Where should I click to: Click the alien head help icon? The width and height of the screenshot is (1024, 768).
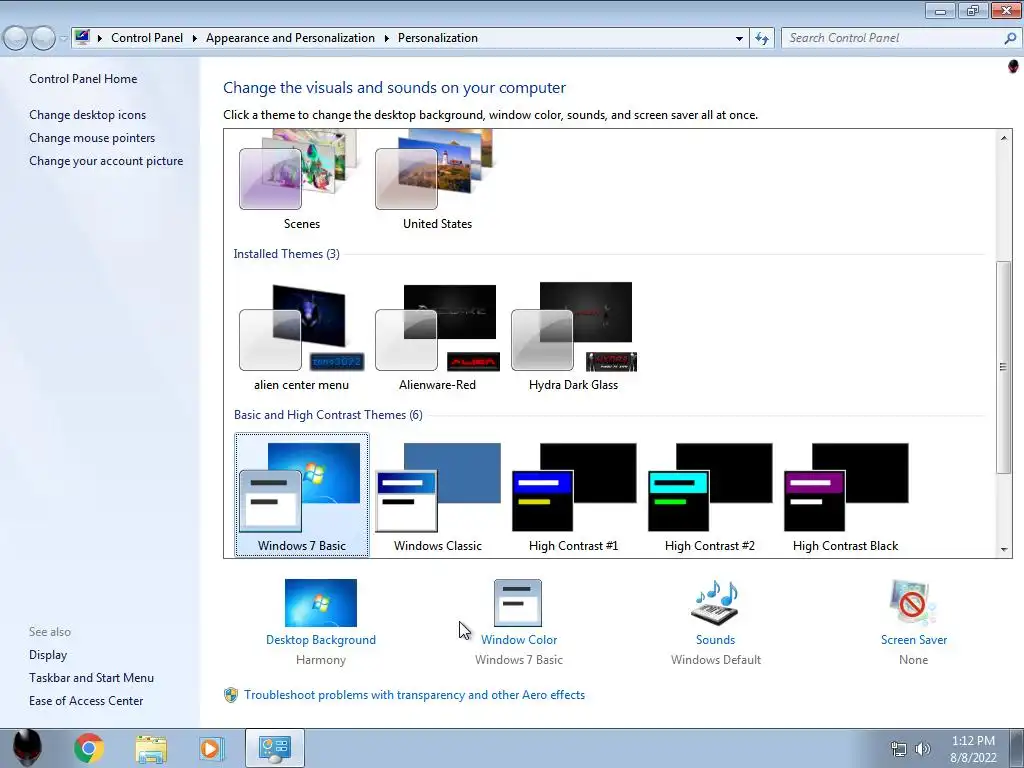[x=1013, y=67]
